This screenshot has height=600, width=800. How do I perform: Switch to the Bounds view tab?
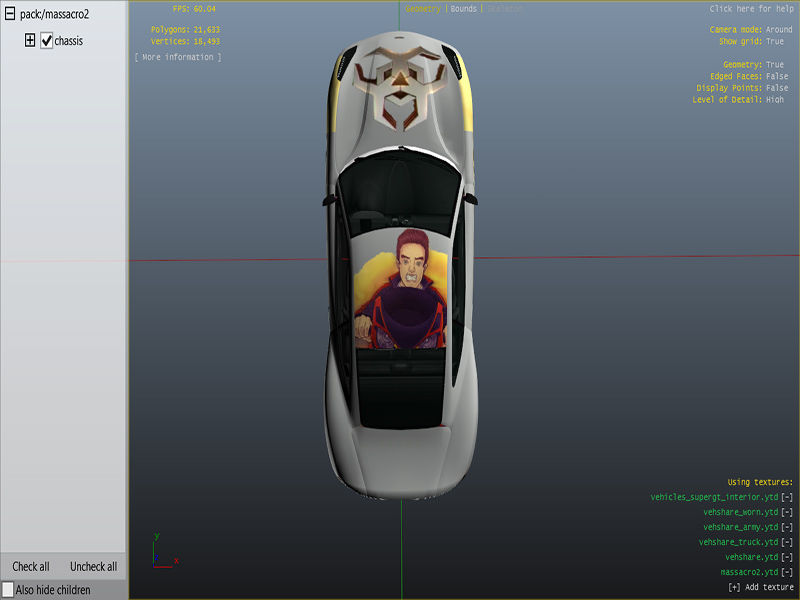[463, 9]
